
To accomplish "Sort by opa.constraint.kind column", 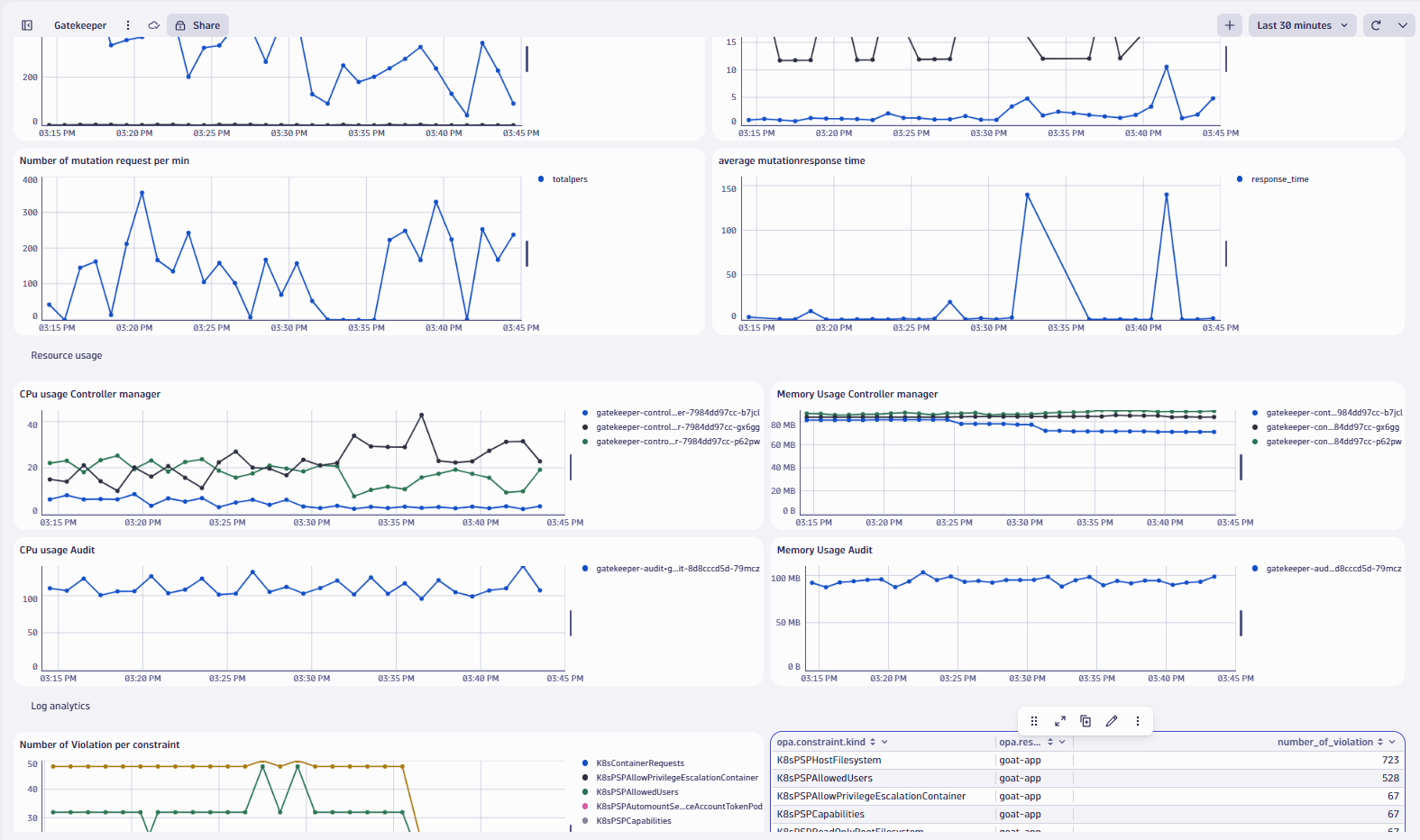I will [x=873, y=742].
